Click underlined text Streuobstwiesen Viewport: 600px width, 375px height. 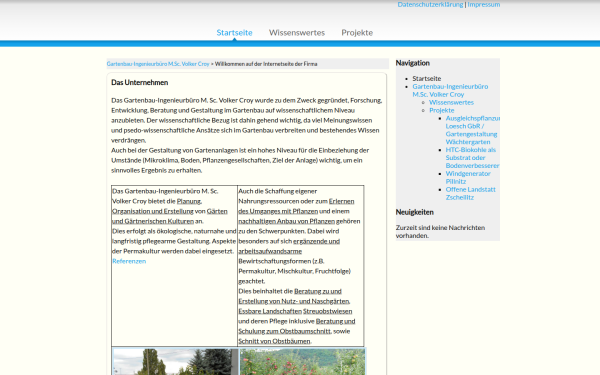[x=328, y=311]
